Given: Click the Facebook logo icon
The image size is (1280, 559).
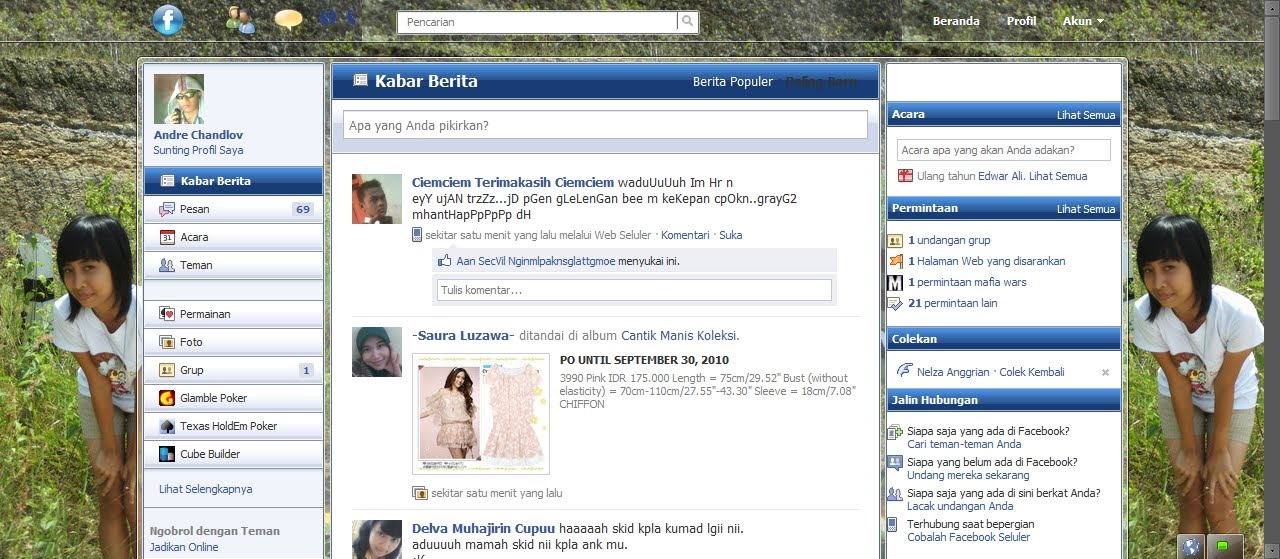Looking at the screenshot, I should [168, 20].
